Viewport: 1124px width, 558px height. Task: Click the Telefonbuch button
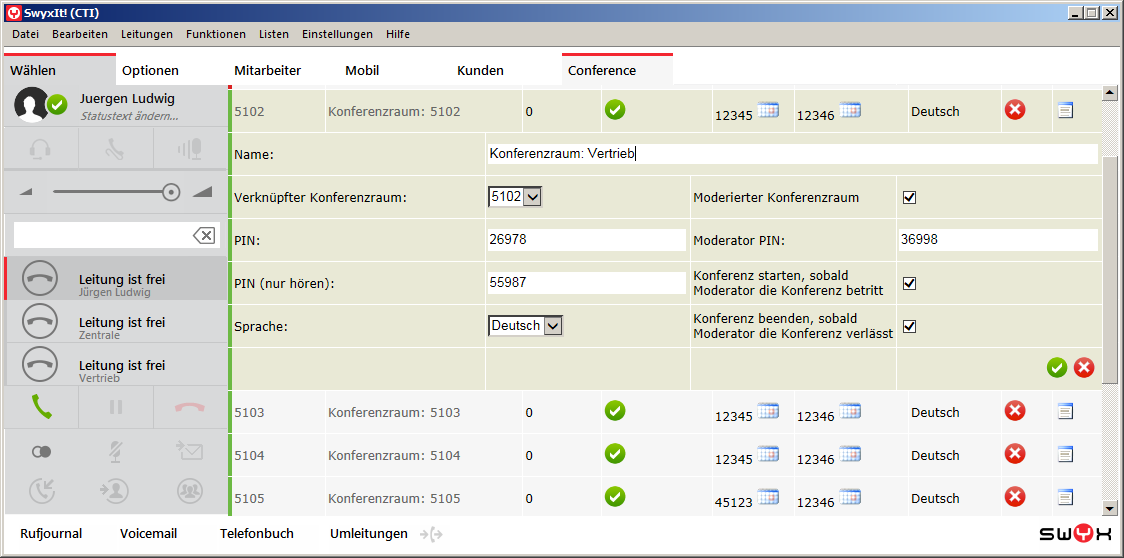(257, 534)
